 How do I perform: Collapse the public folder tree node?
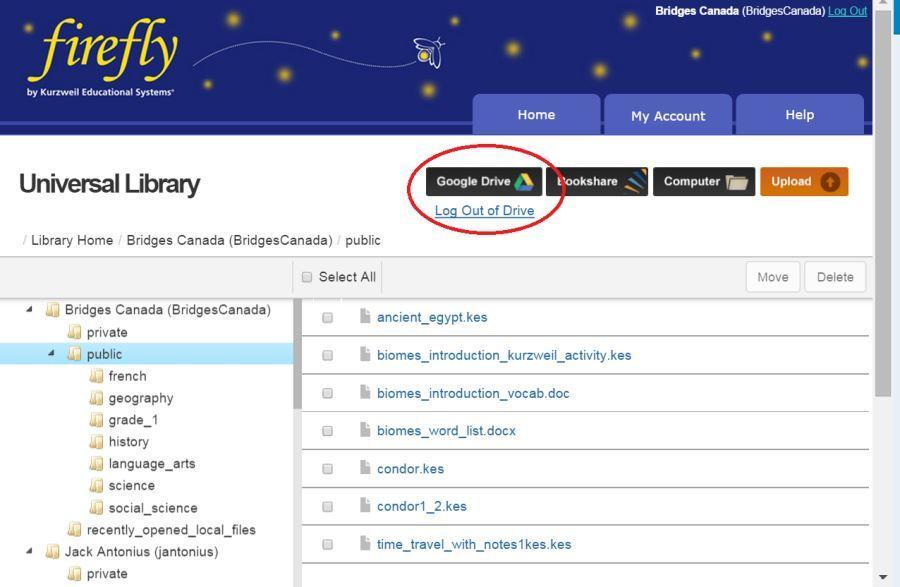pyautogui.click(x=51, y=354)
